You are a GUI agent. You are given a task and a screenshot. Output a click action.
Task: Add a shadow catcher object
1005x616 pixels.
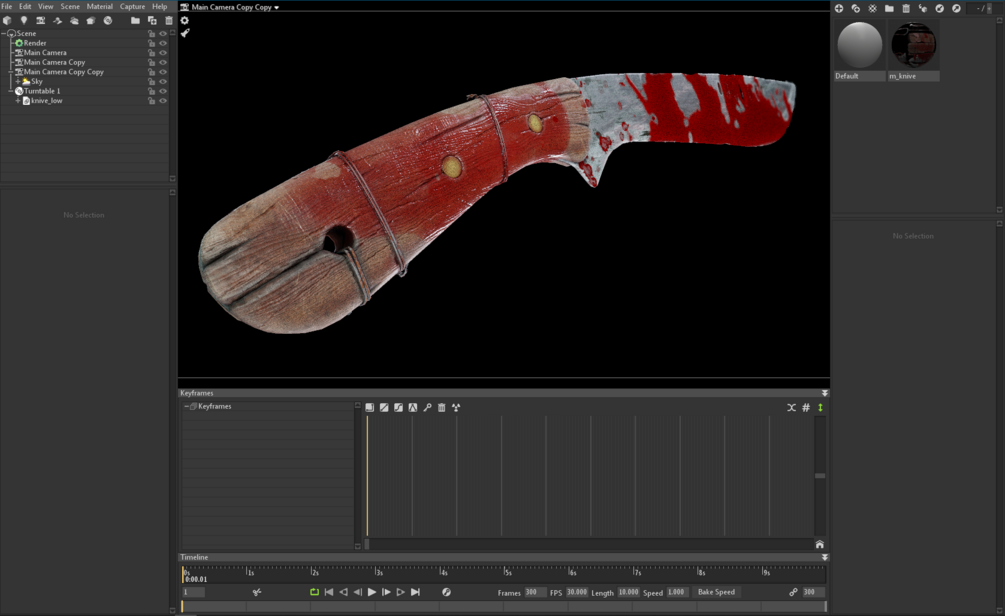click(x=58, y=21)
